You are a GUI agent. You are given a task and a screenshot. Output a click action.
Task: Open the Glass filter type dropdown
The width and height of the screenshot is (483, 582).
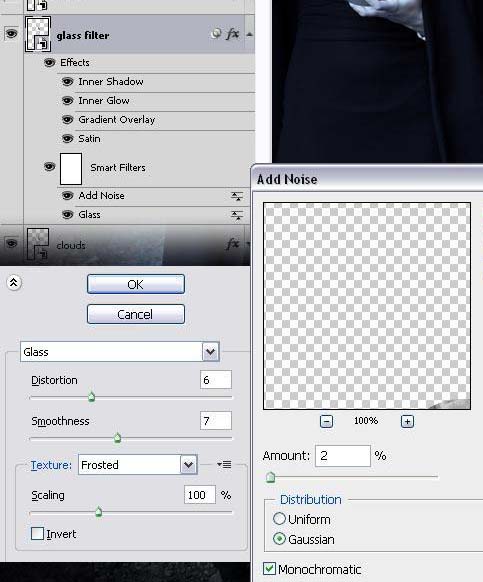[x=211, y=352]
